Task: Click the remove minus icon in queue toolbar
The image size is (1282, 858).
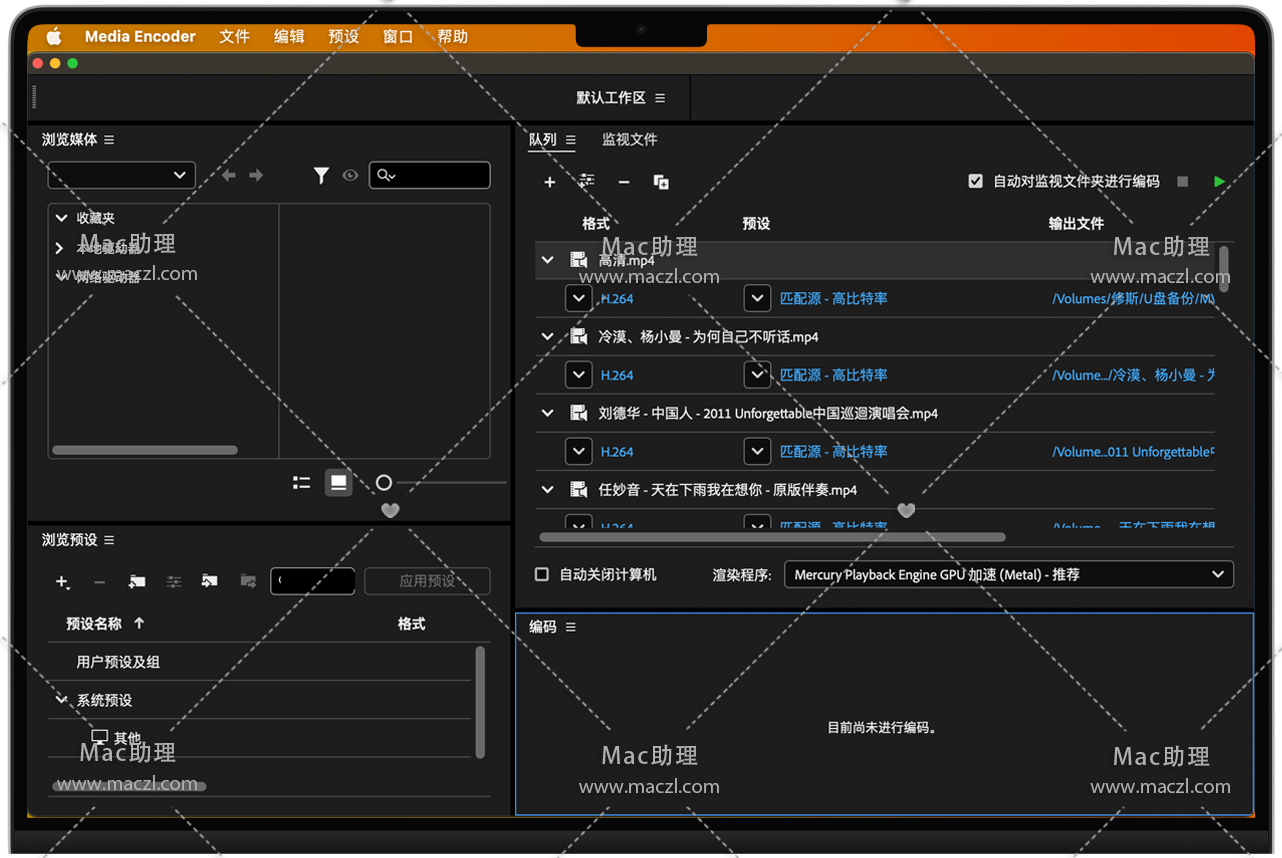Action: coord(624,182)
